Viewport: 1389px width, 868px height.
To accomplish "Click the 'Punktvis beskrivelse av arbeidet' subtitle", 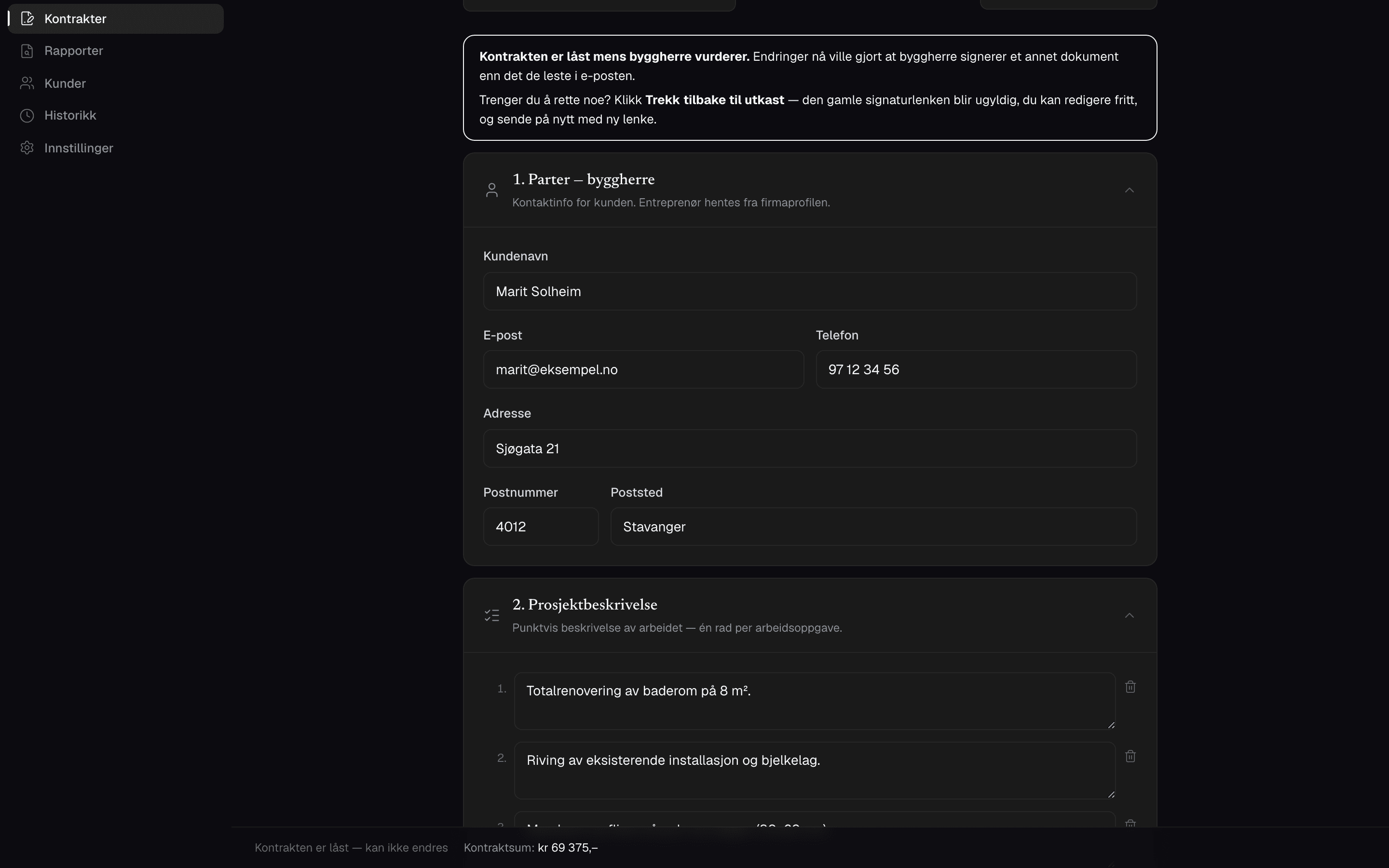I will [677, 628].
